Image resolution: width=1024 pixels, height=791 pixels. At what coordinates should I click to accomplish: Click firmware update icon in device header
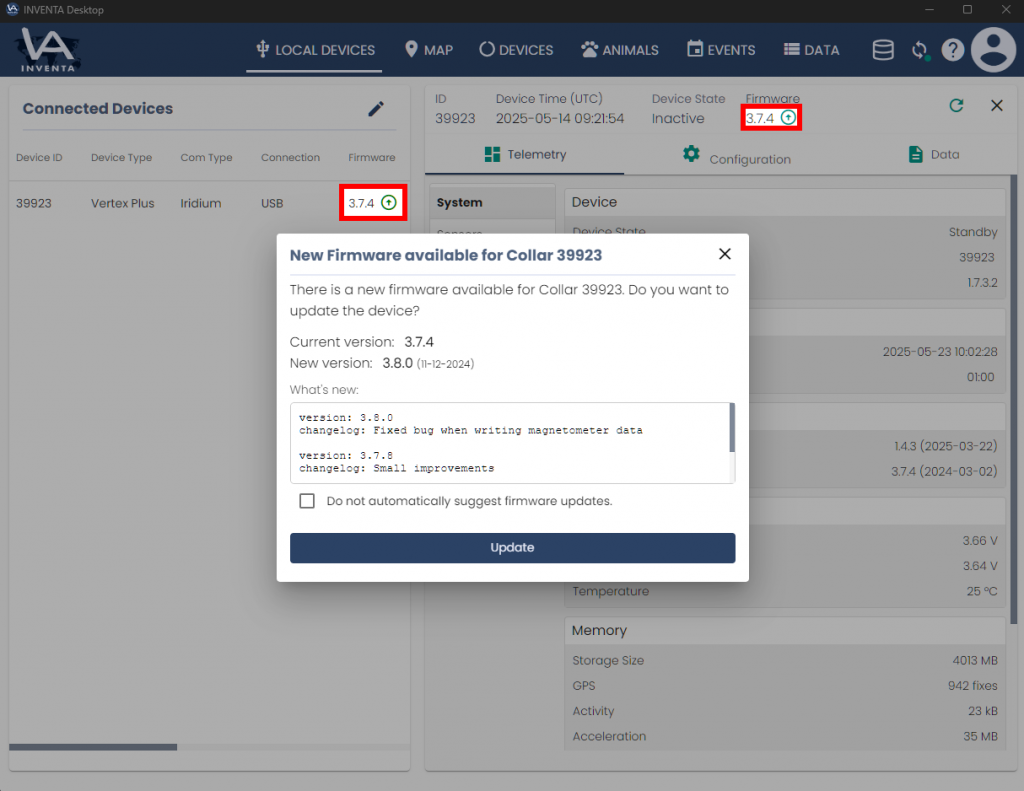pos(788,118)
